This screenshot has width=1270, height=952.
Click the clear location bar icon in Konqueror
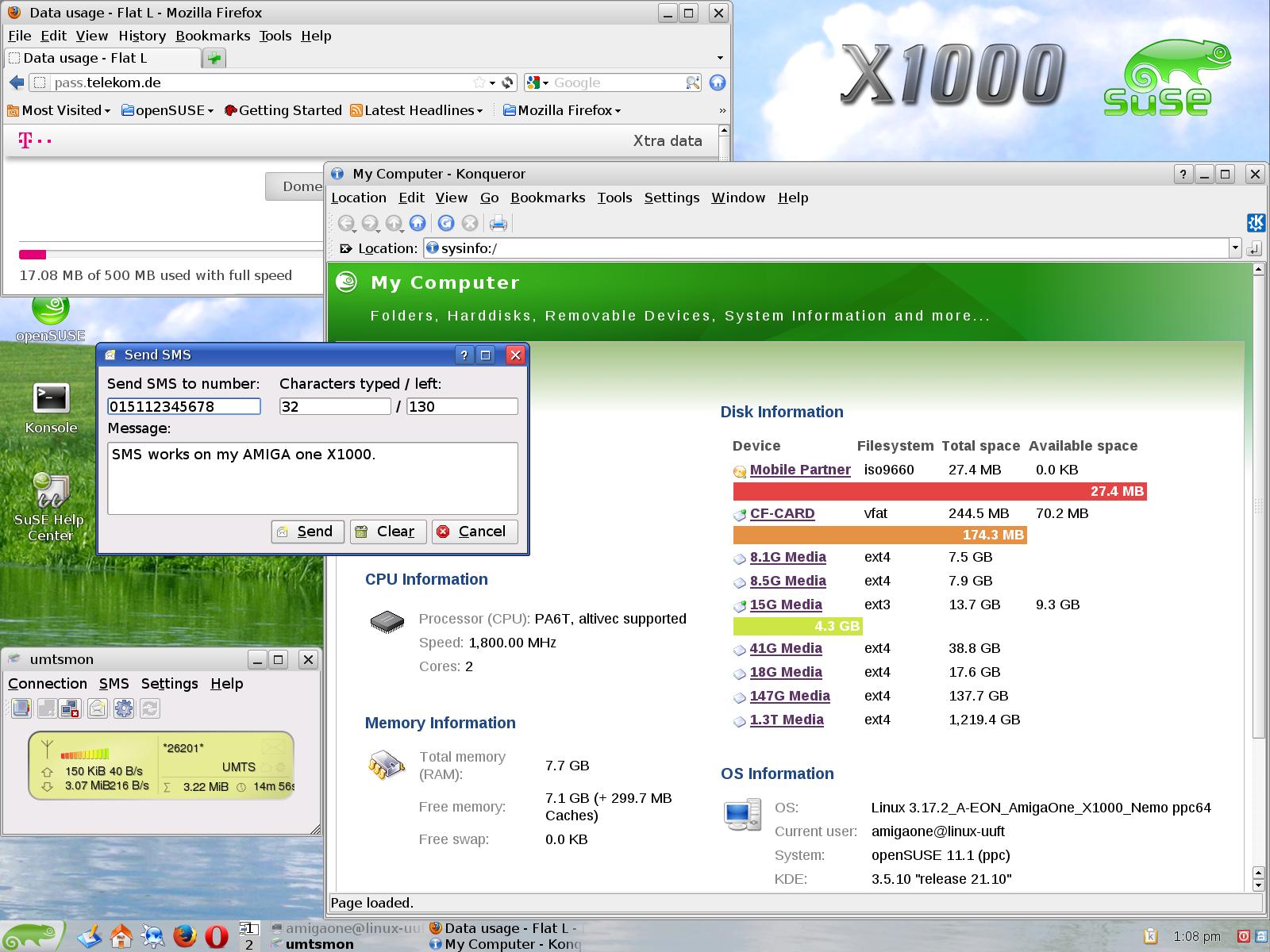tap(345, 248)
